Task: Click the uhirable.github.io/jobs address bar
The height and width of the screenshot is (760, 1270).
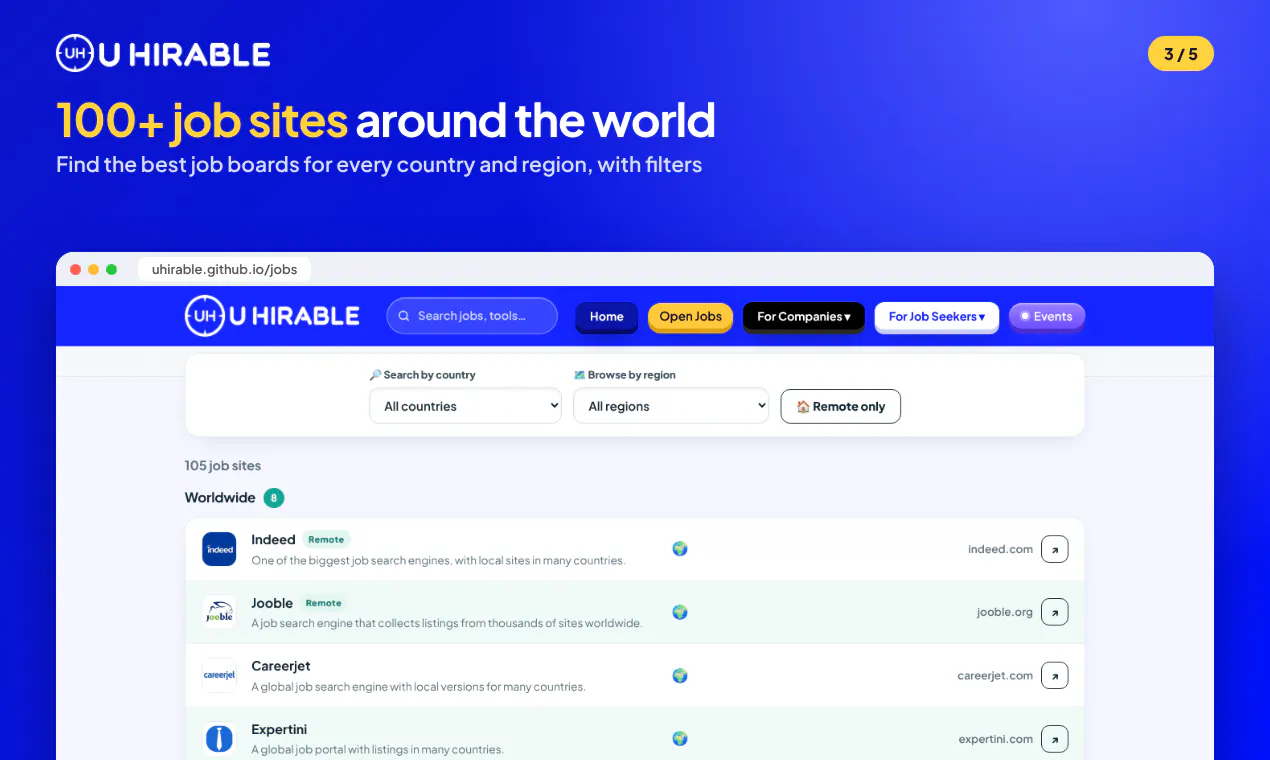Action: coord(225,269)
